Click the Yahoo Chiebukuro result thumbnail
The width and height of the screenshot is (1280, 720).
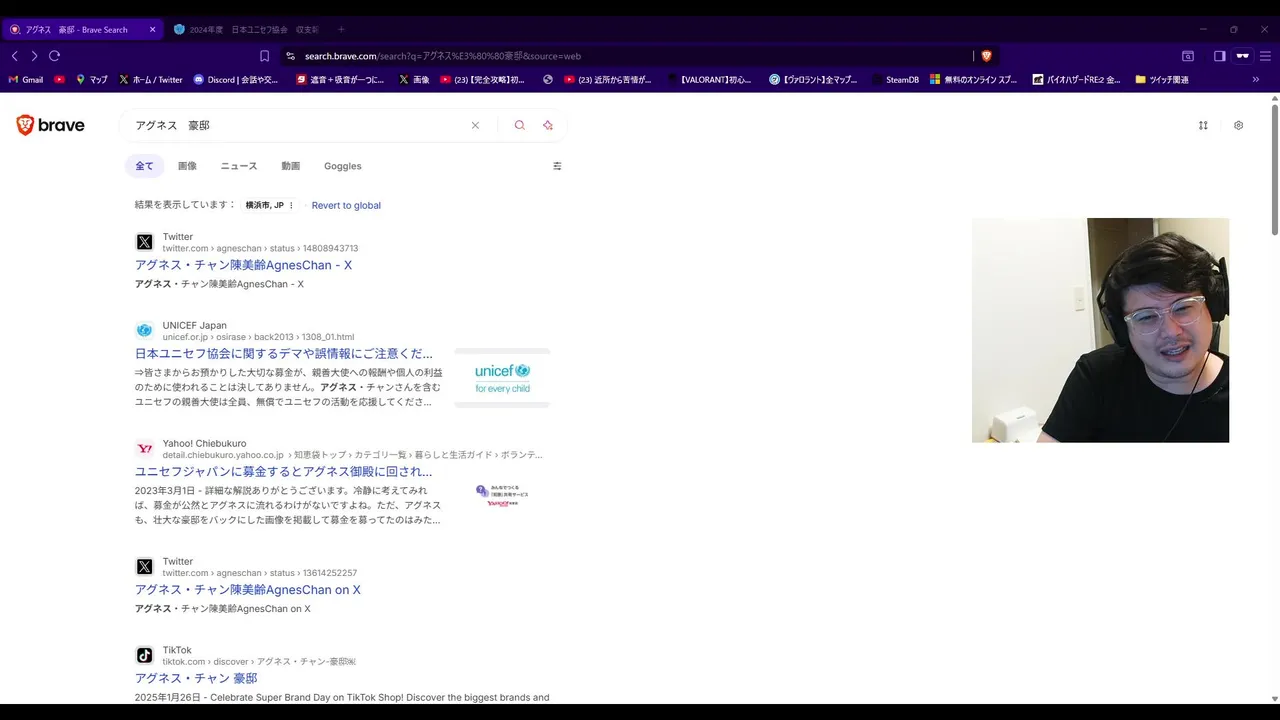[x=502, y=496]
